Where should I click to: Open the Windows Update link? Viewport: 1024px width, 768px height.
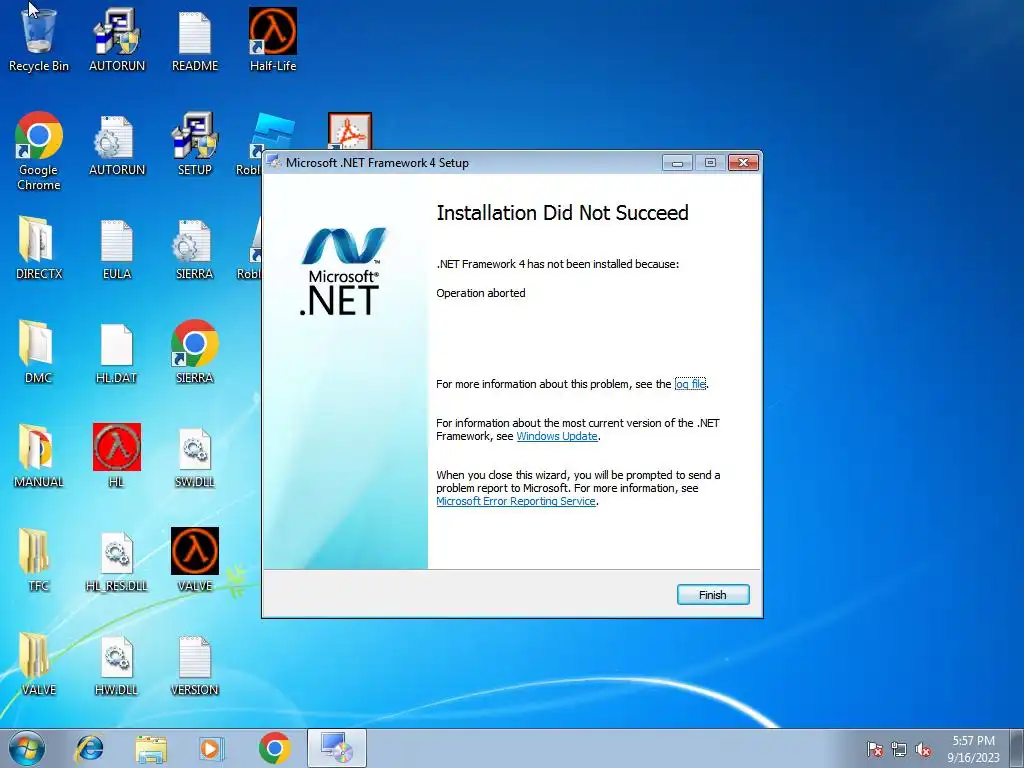pyautogui.click(x=557, y=436)
